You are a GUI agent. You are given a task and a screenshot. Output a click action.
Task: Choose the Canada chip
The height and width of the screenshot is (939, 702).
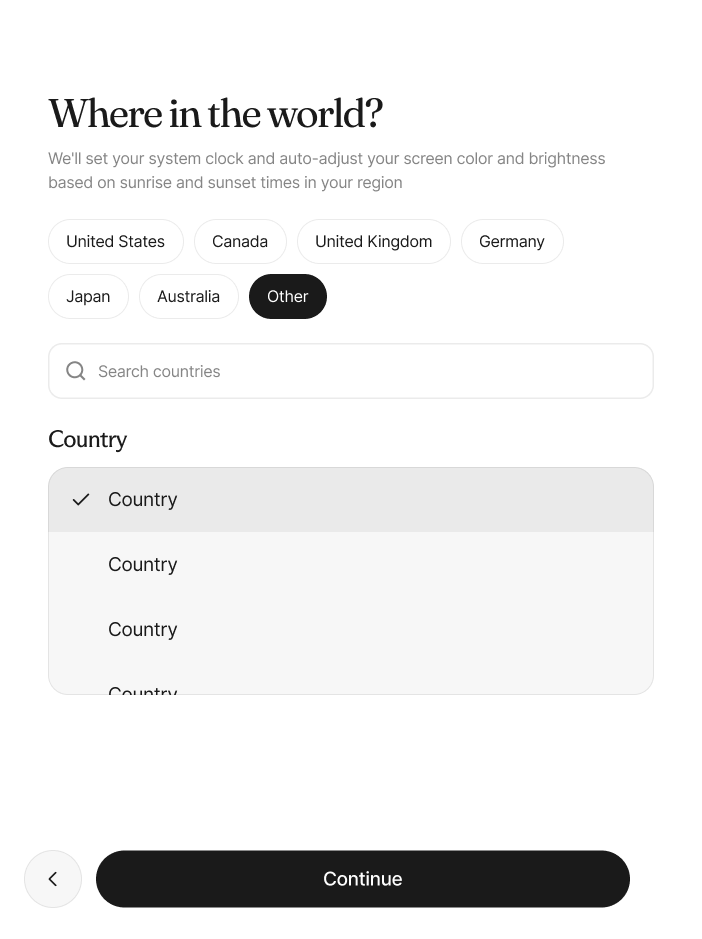click(x=240, y=241)
